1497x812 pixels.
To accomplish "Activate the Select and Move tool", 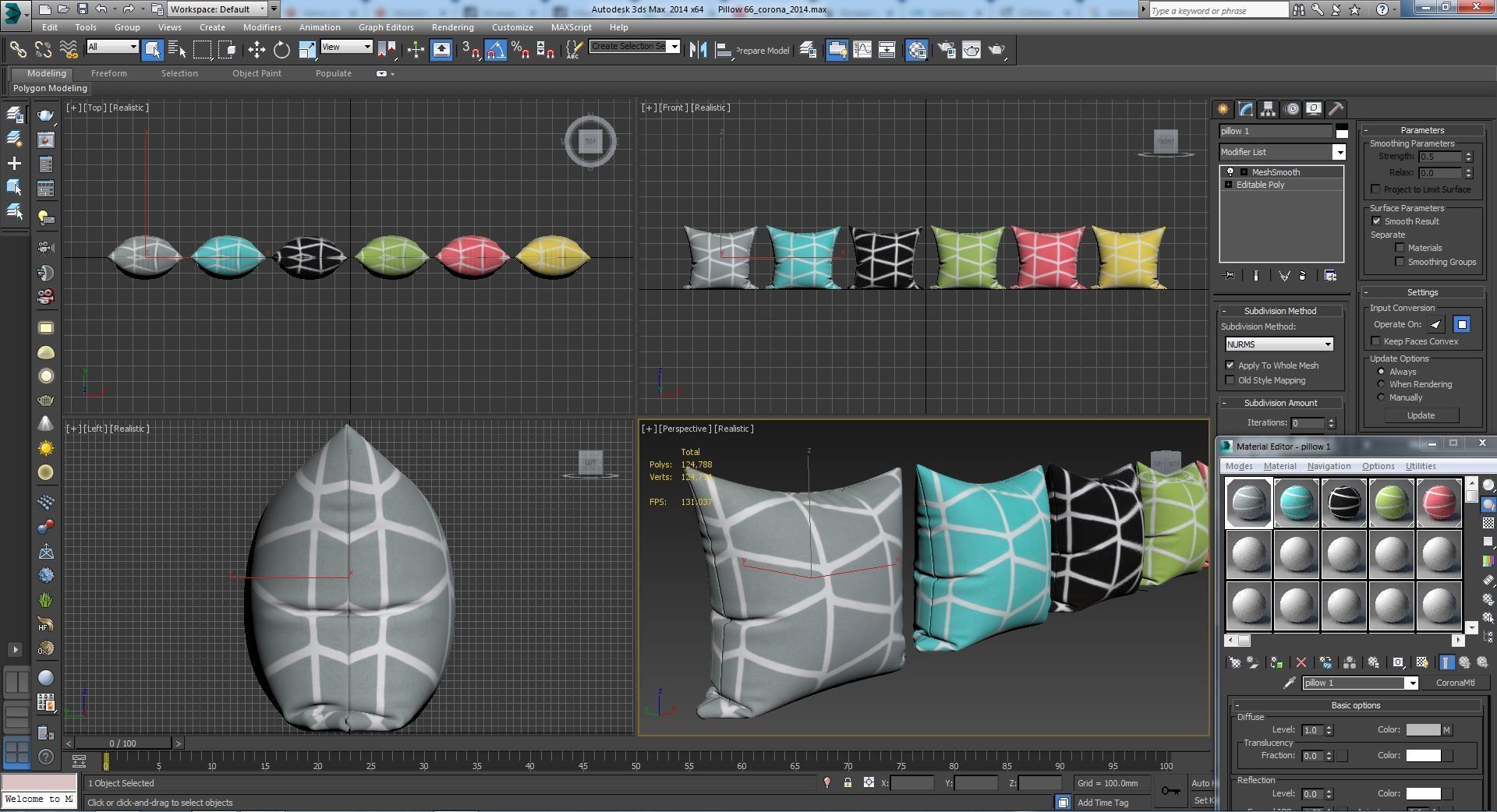I will [257, 50].
